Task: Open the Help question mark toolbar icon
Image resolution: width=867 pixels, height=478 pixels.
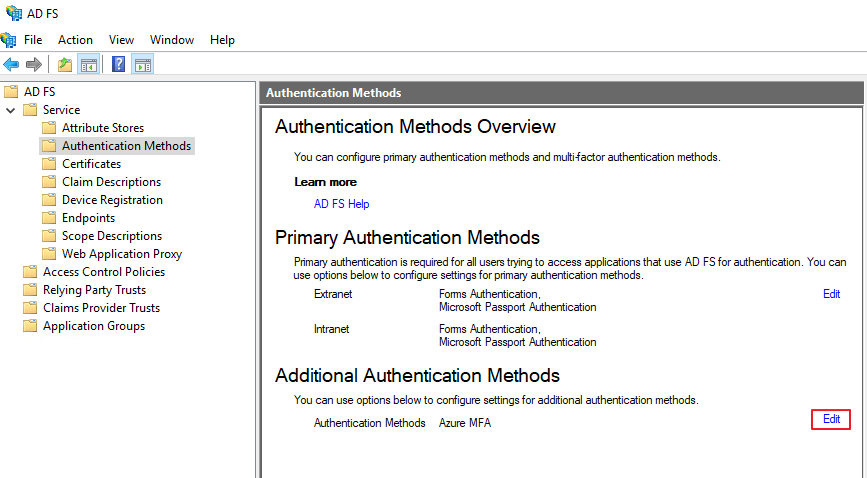Action: pyautogui.click(x=118, y=65)
